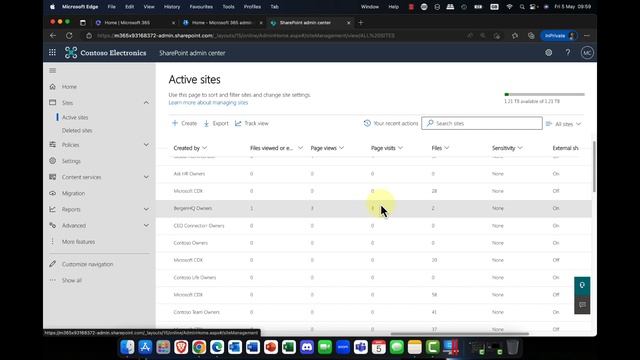This screenshot has height=360, width=640.
Task: Open PowerPoint from the dock
Action: (x=271, y=347)
